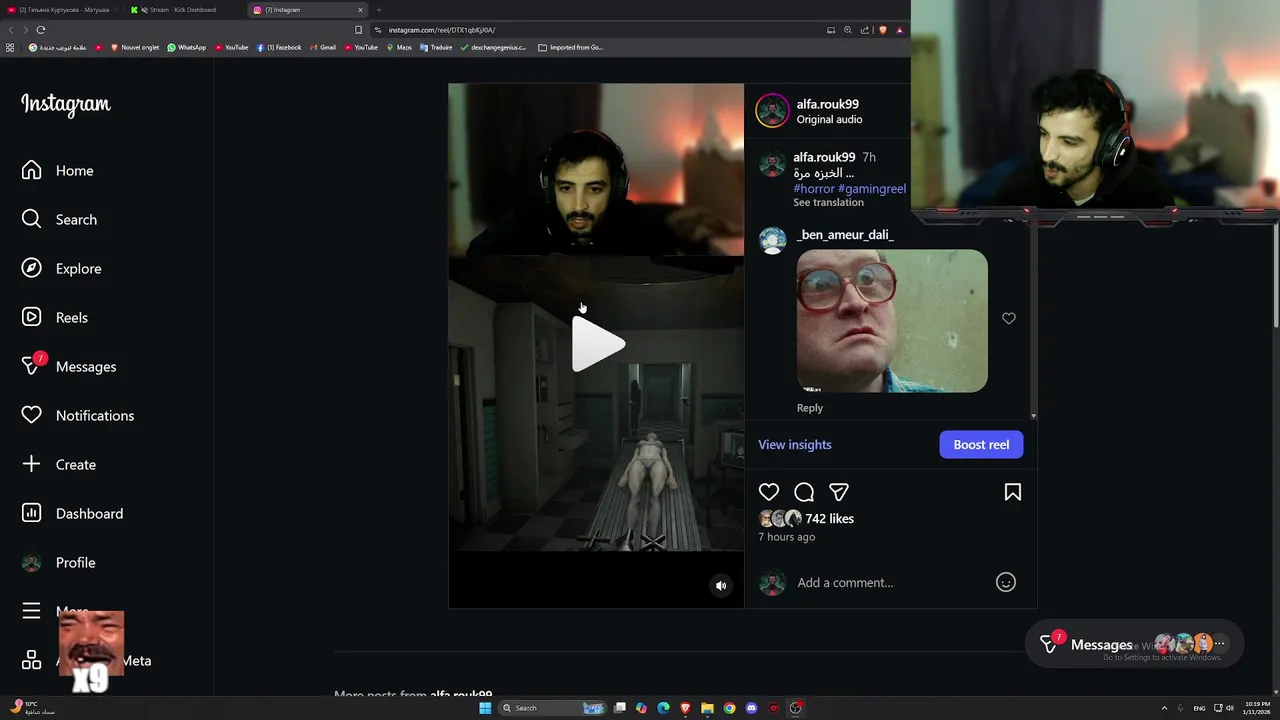Open floating Messages popup button
Viewport: 1280px width, 720px height.
(x=1134, y=645)
